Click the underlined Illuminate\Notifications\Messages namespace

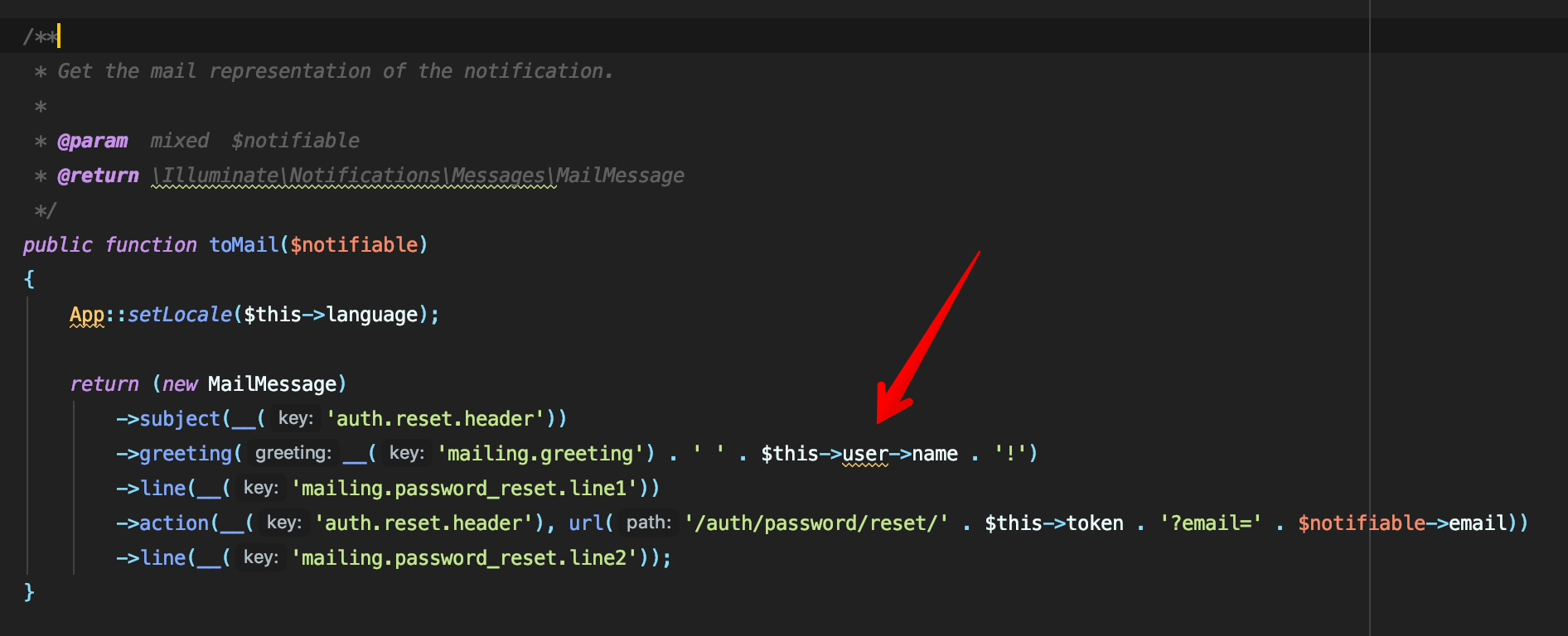tap(353, 176)
